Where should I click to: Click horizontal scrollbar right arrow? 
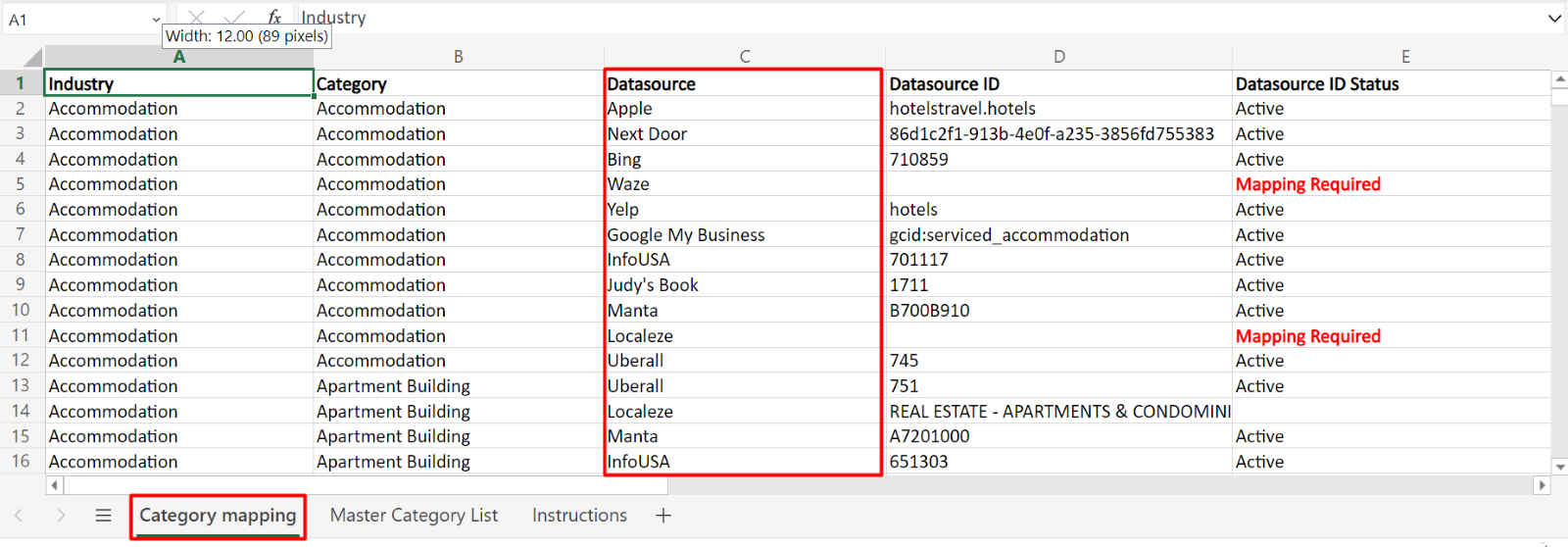1543,485
